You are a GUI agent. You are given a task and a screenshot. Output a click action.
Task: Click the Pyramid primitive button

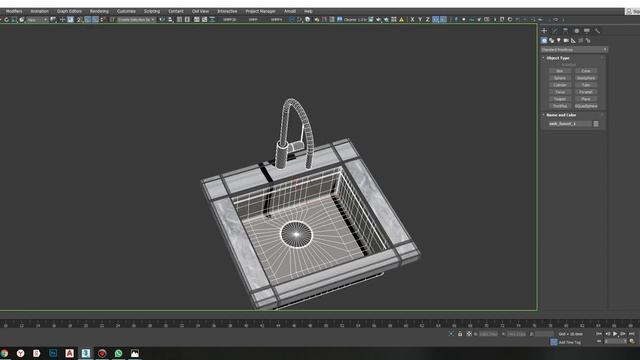point(586,92)
